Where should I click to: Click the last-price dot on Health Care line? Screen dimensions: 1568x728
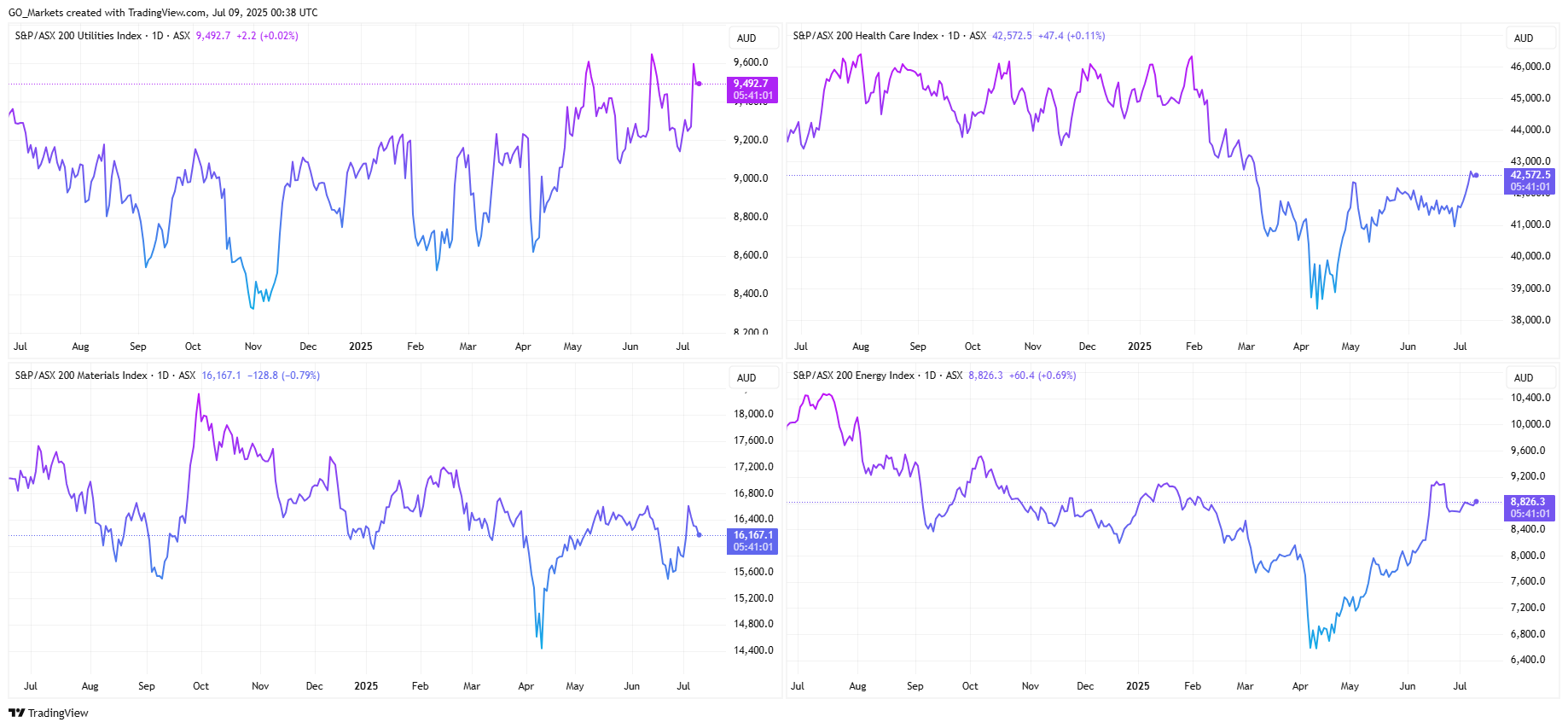pos(1476,175)
